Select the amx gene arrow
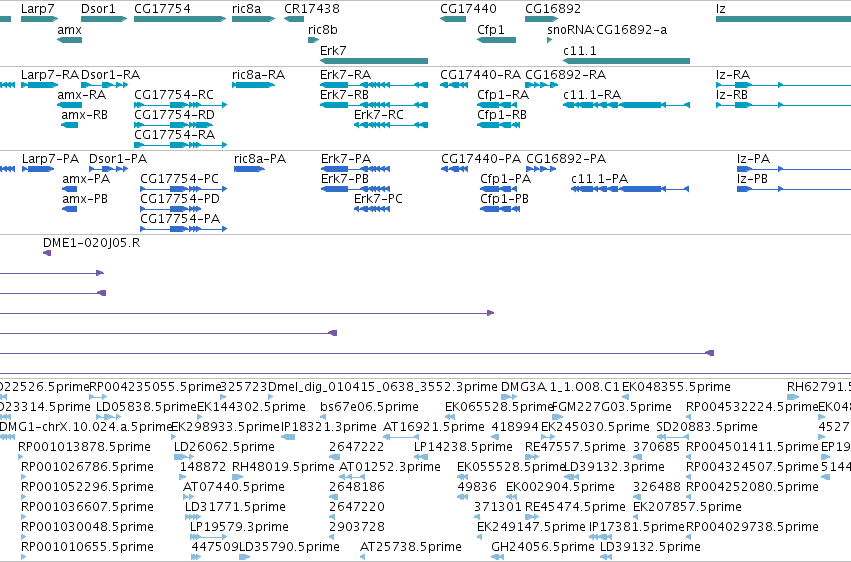 tap(69, 40)
